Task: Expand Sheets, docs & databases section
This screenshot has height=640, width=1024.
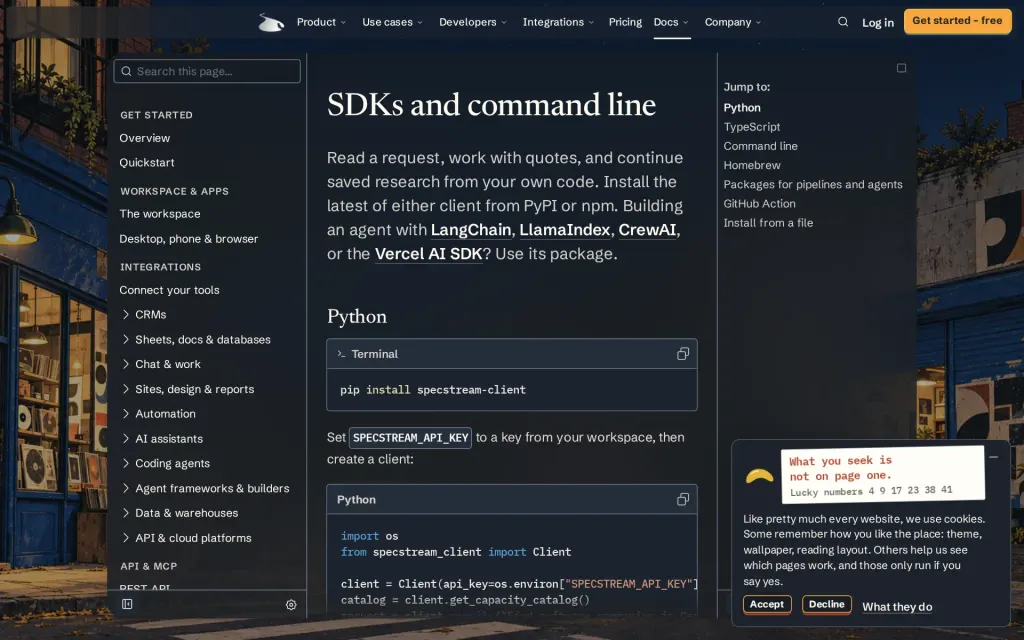Action: [196, 340]
